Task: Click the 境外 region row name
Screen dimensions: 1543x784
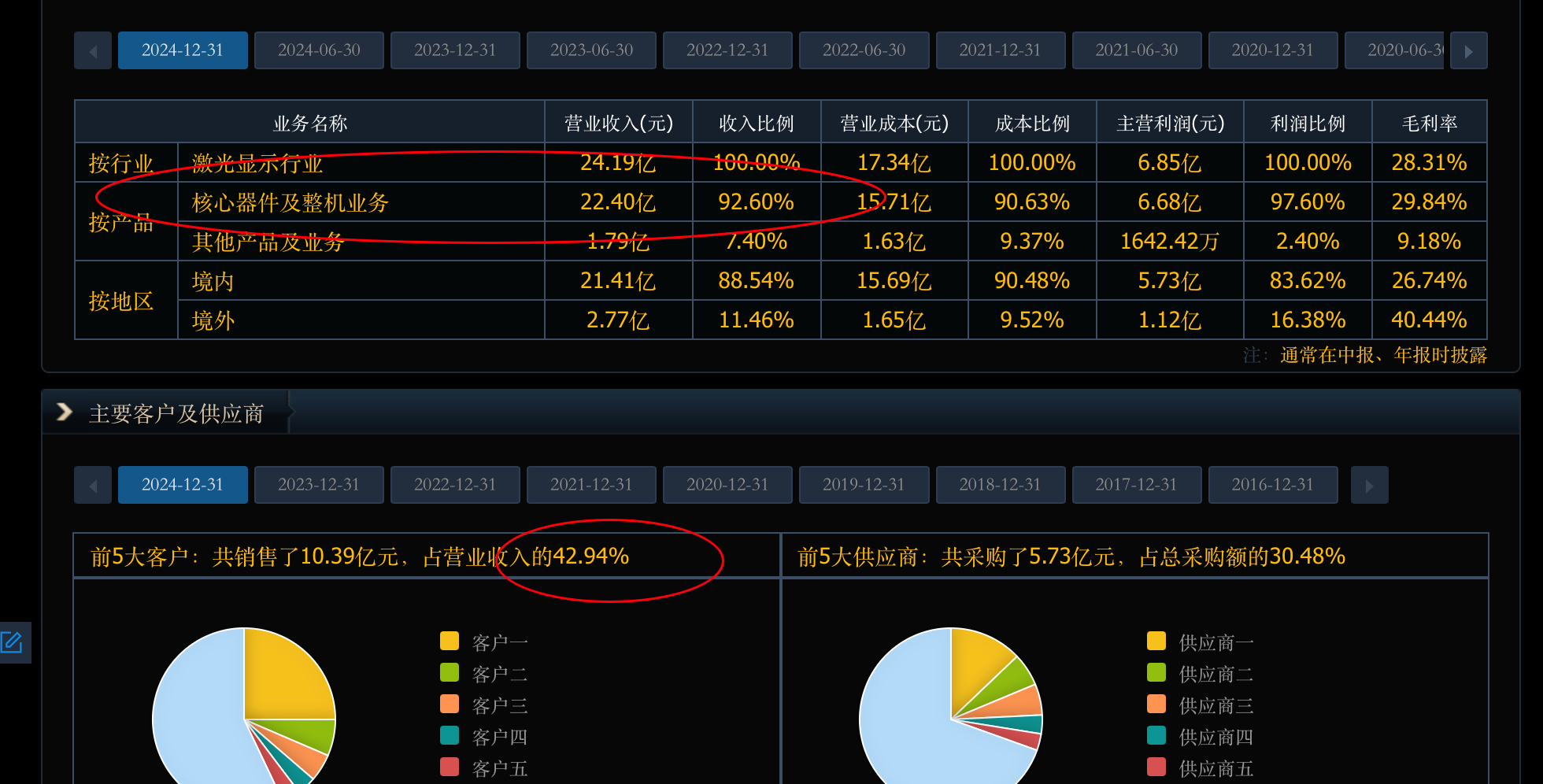Action: coord(213,321)
